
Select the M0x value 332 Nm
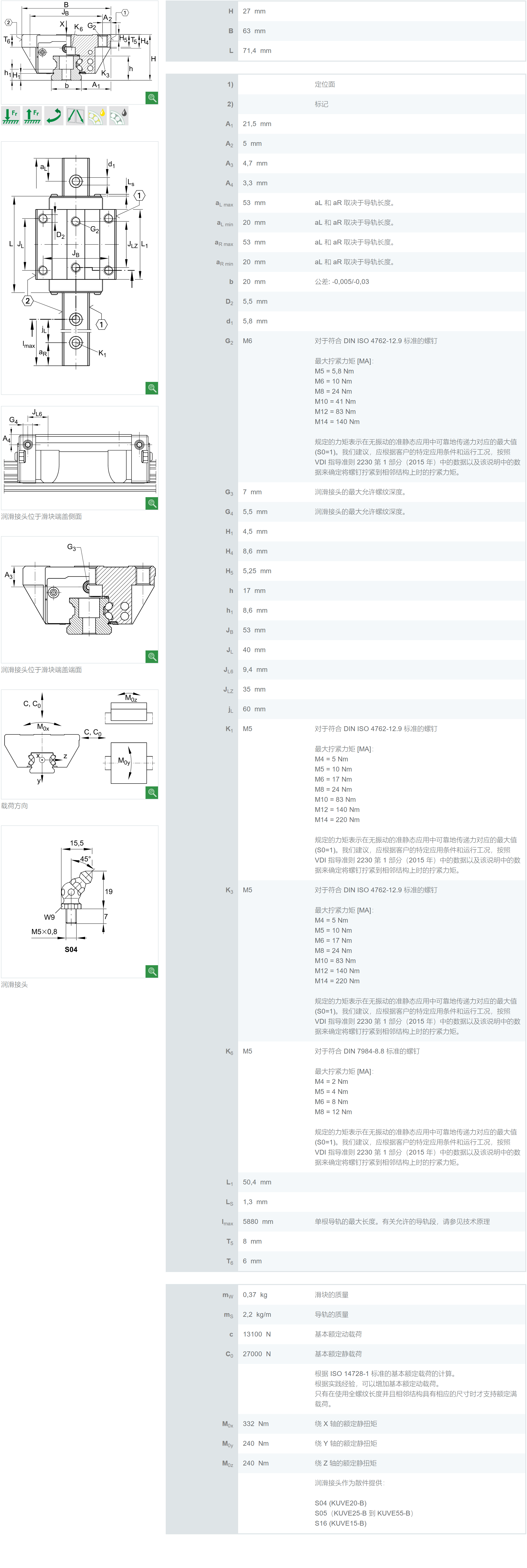(x=256, y=1424)
